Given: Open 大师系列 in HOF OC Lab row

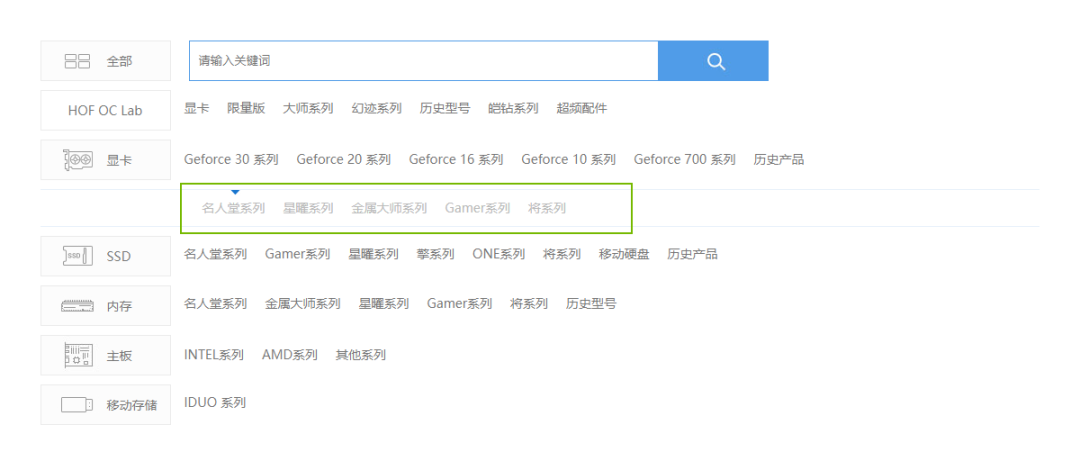Looking at the screenshot, I should 308,108.
